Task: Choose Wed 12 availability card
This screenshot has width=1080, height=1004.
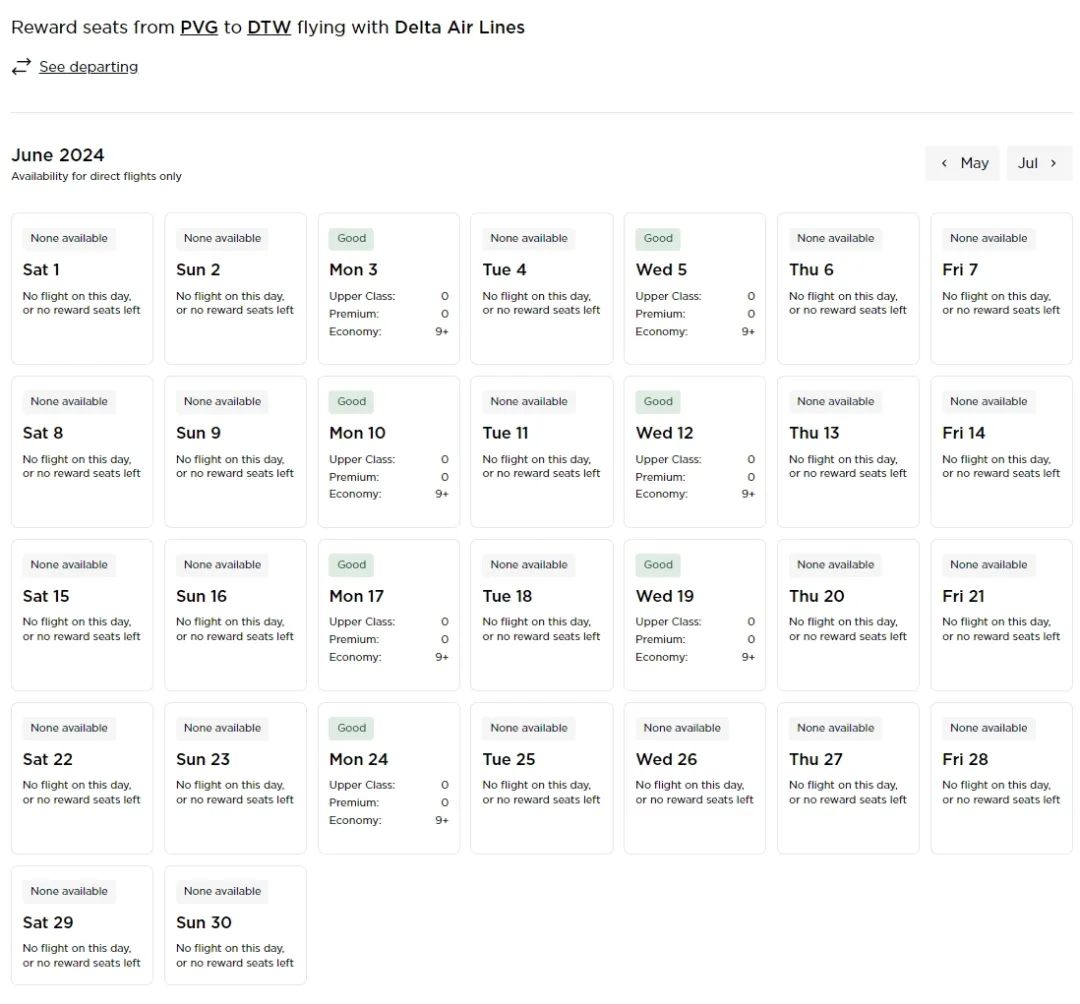Action: [694, 451]
